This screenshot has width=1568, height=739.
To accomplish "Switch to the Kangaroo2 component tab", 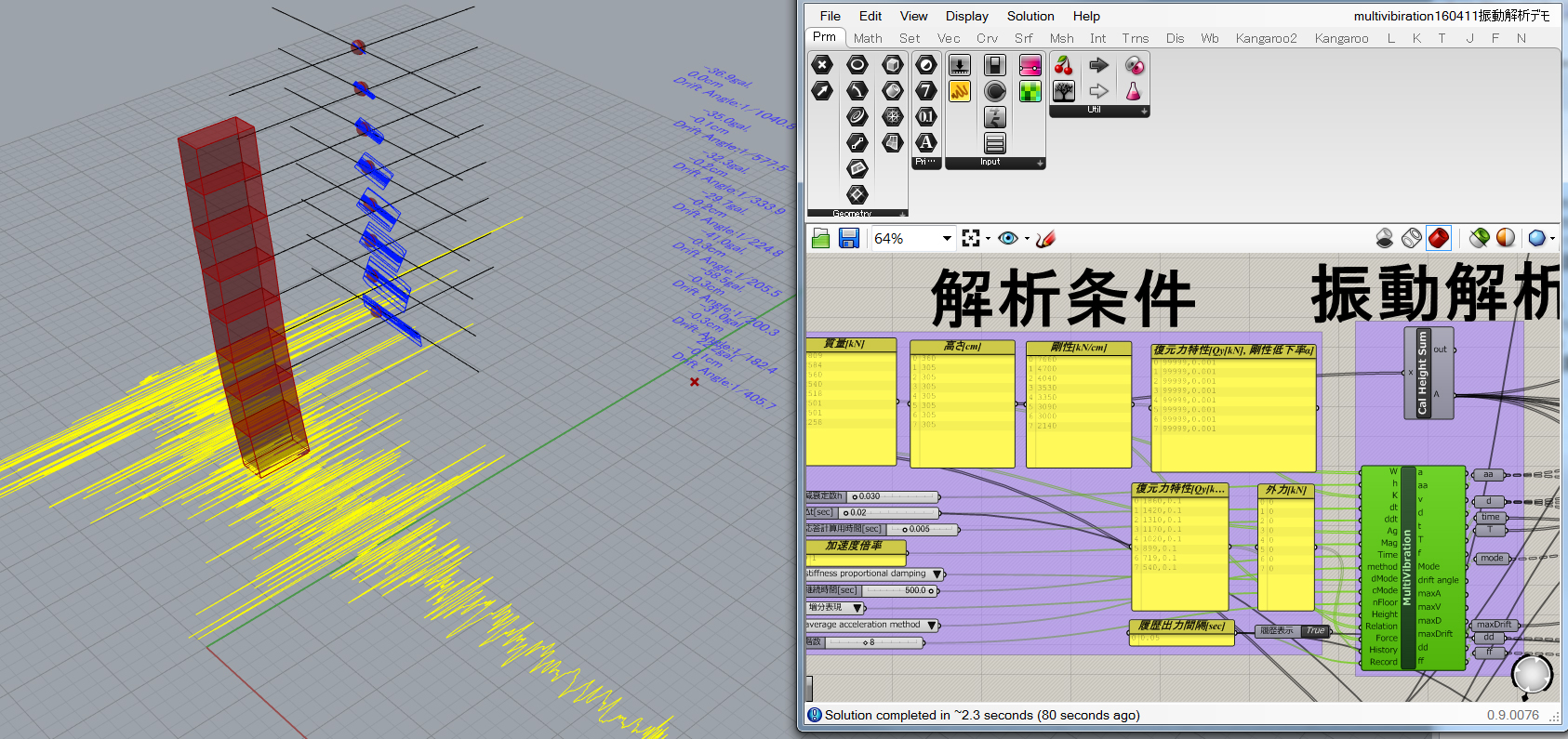I will pos(1266,38).
